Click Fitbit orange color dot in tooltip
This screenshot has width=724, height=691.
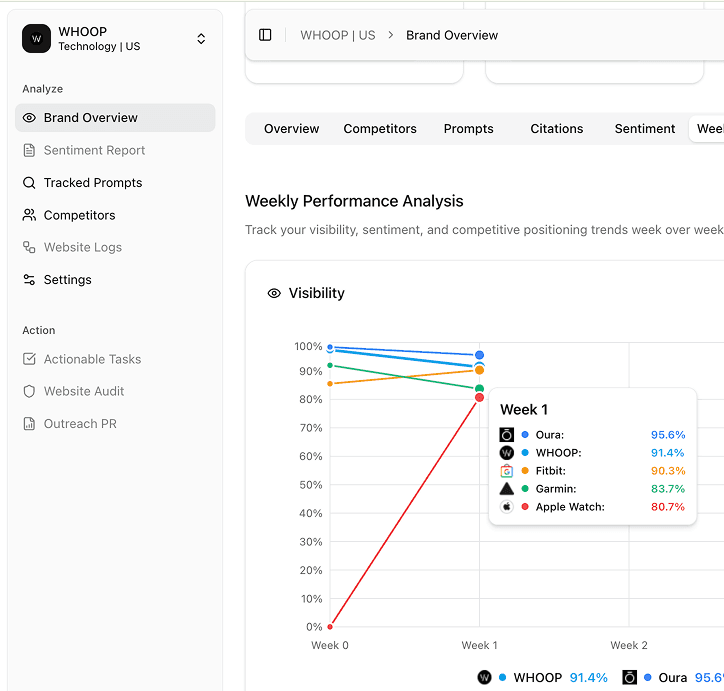(525, 470)
